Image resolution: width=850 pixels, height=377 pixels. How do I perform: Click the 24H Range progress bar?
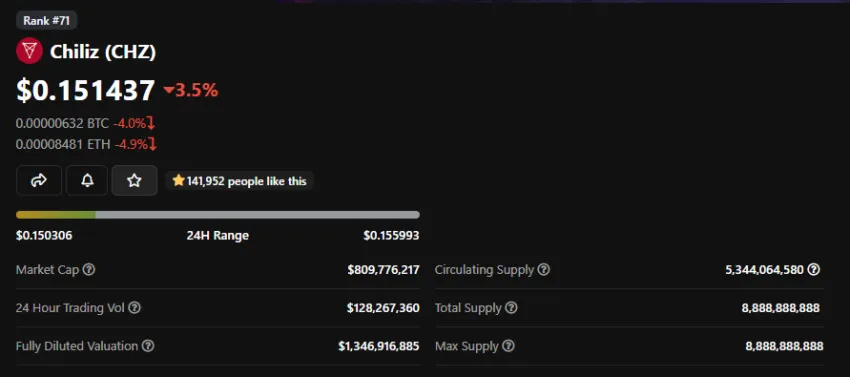point(217,215)
